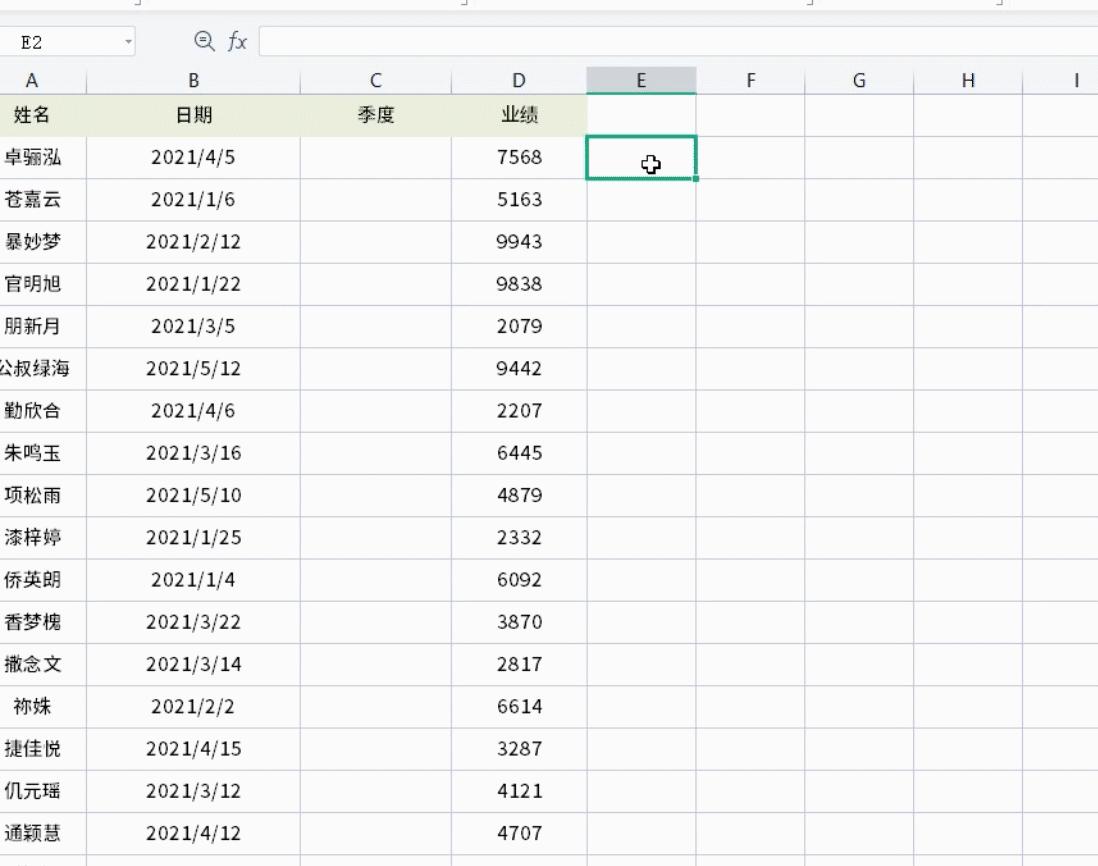
Task: Select date cell 2021/3/22
Action: (x=193, y=622)
